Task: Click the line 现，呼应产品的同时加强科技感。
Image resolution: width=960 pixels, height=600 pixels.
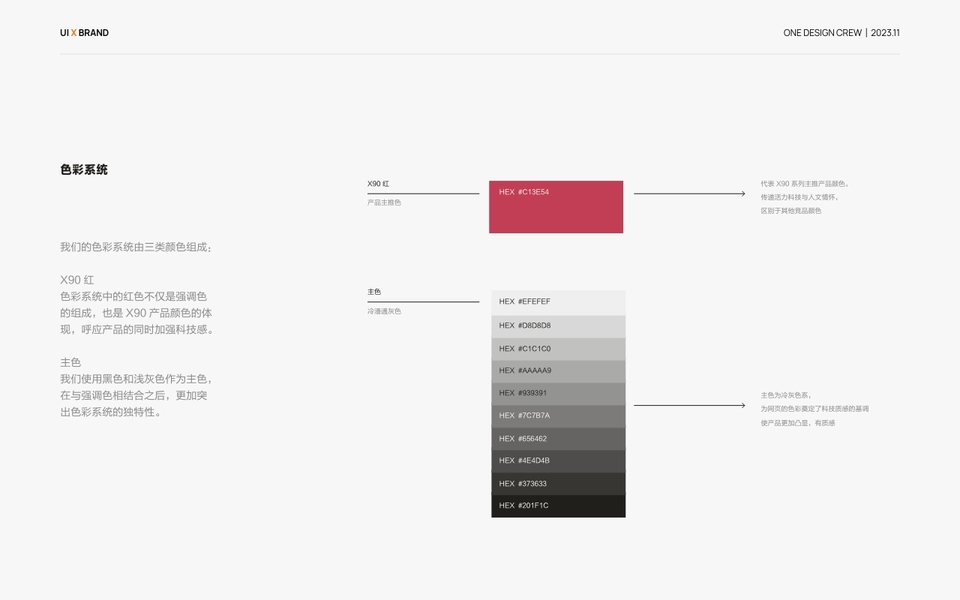Action: pyautogui.click(x=138, y=329)
